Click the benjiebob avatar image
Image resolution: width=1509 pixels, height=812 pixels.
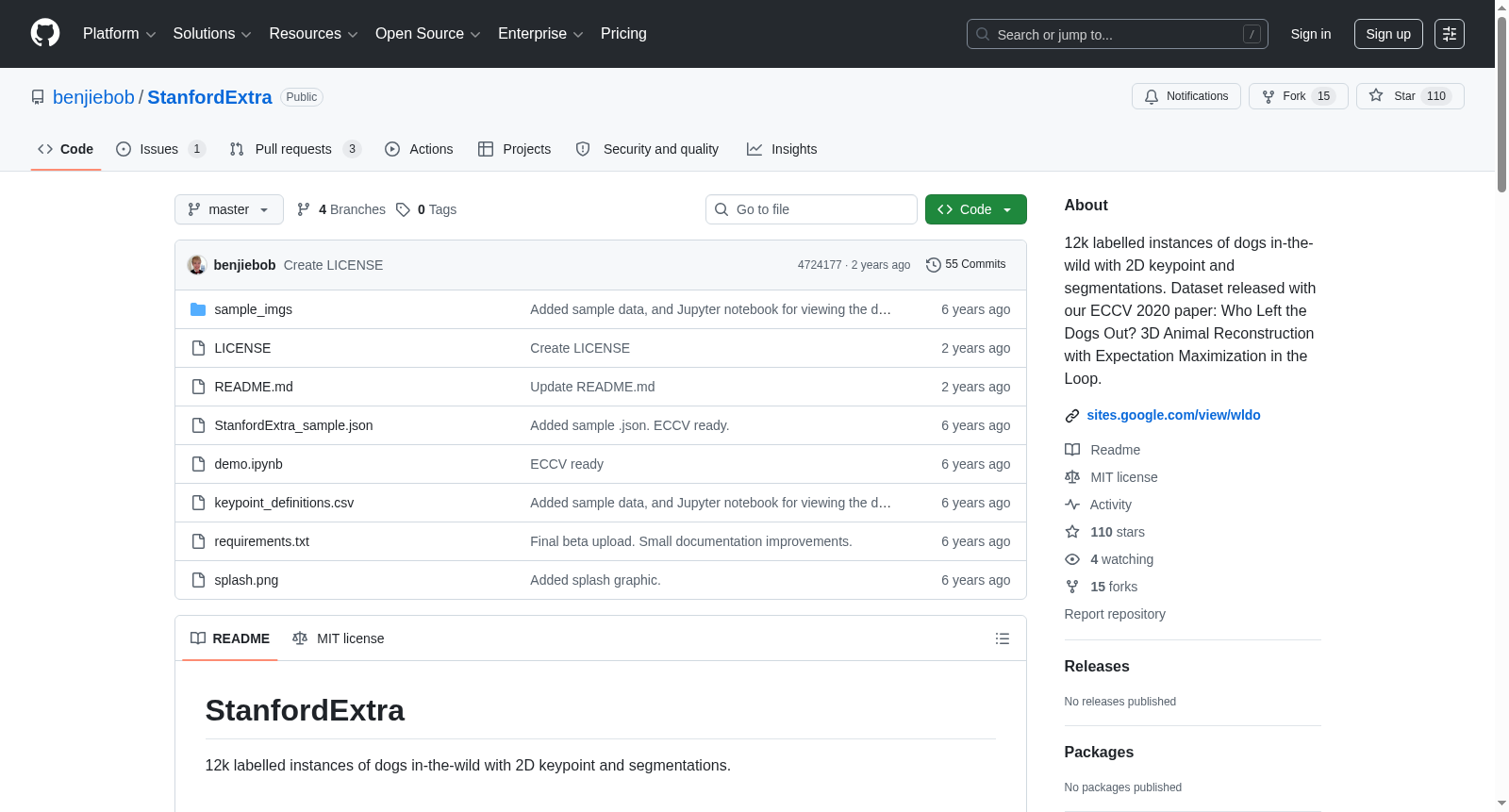pyautogui.click(x=197, y=265)
